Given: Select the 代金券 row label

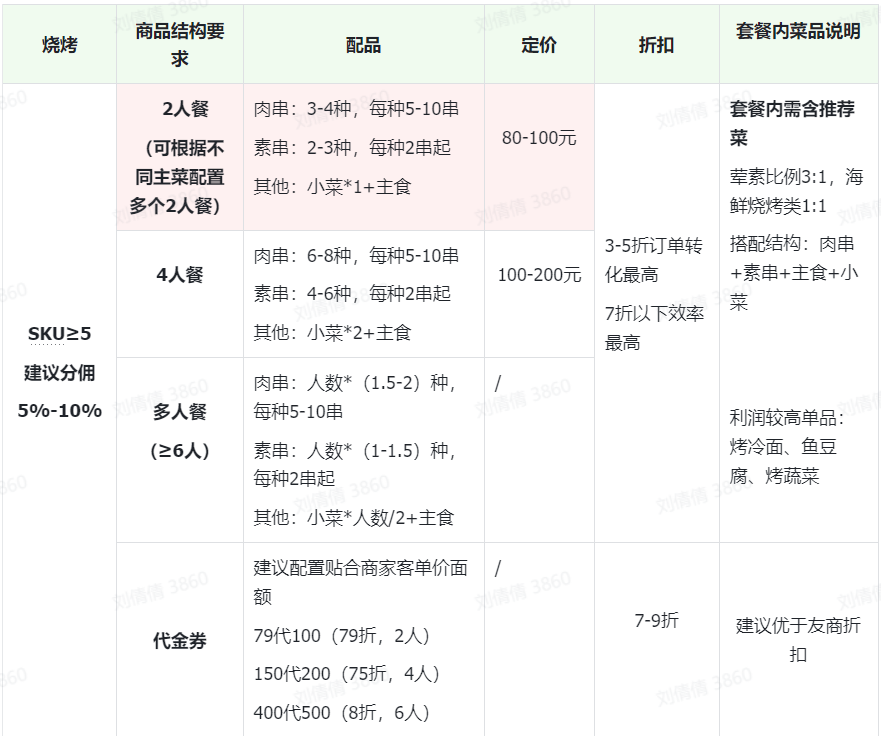Looking at the screenshot, I should [180, 641].
